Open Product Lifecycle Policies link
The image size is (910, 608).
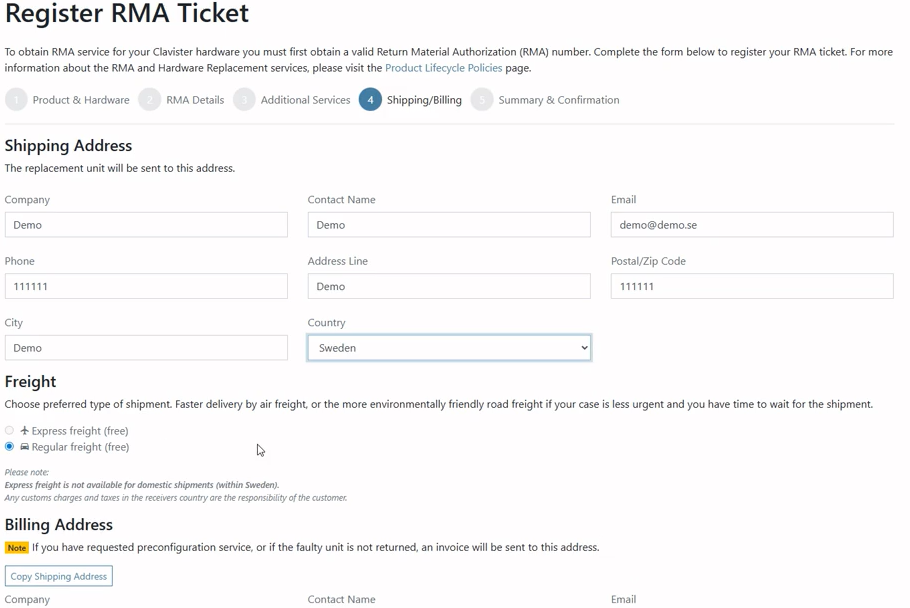(x=443, y=68)
